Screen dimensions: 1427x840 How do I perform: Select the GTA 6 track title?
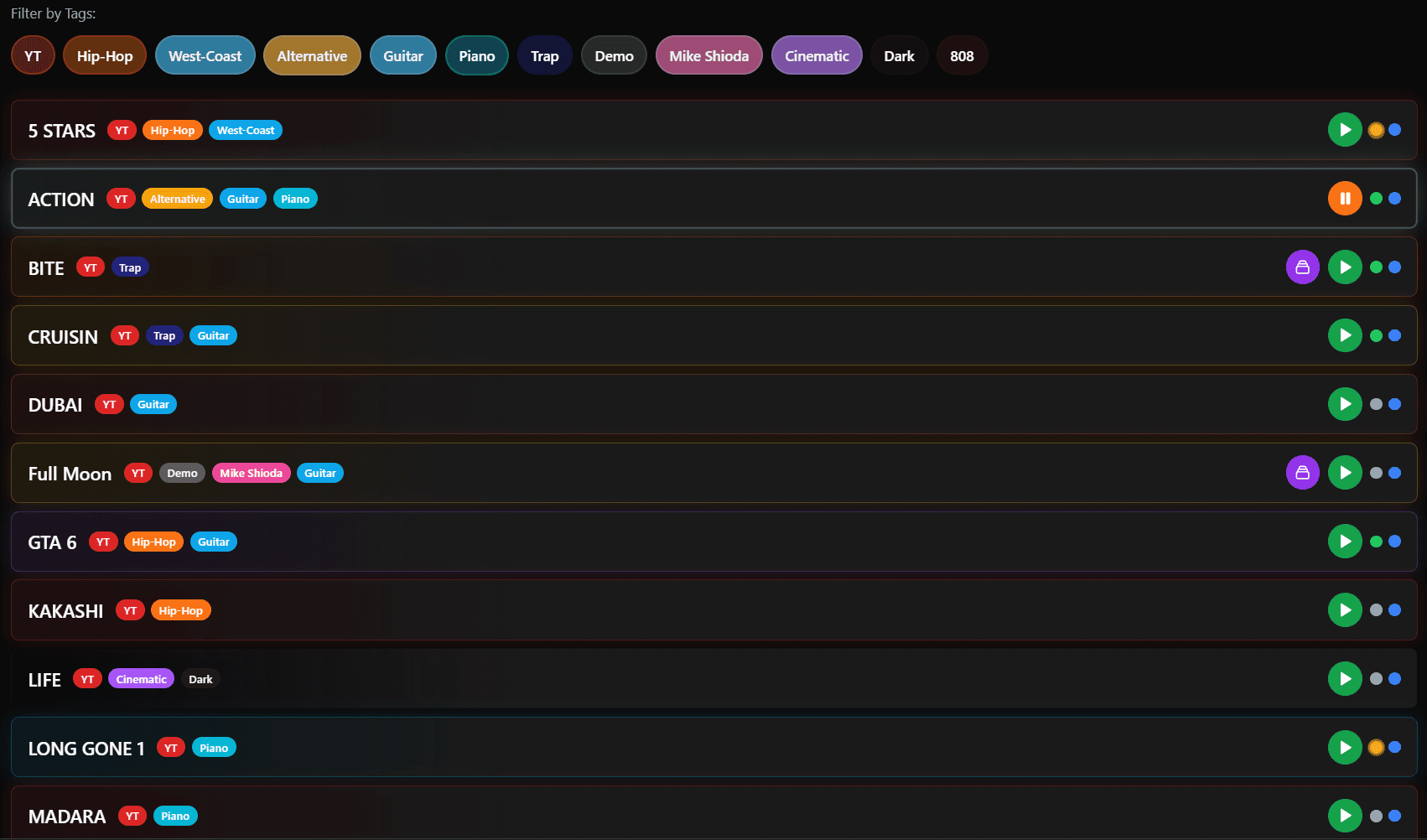(x=52, y=542)
